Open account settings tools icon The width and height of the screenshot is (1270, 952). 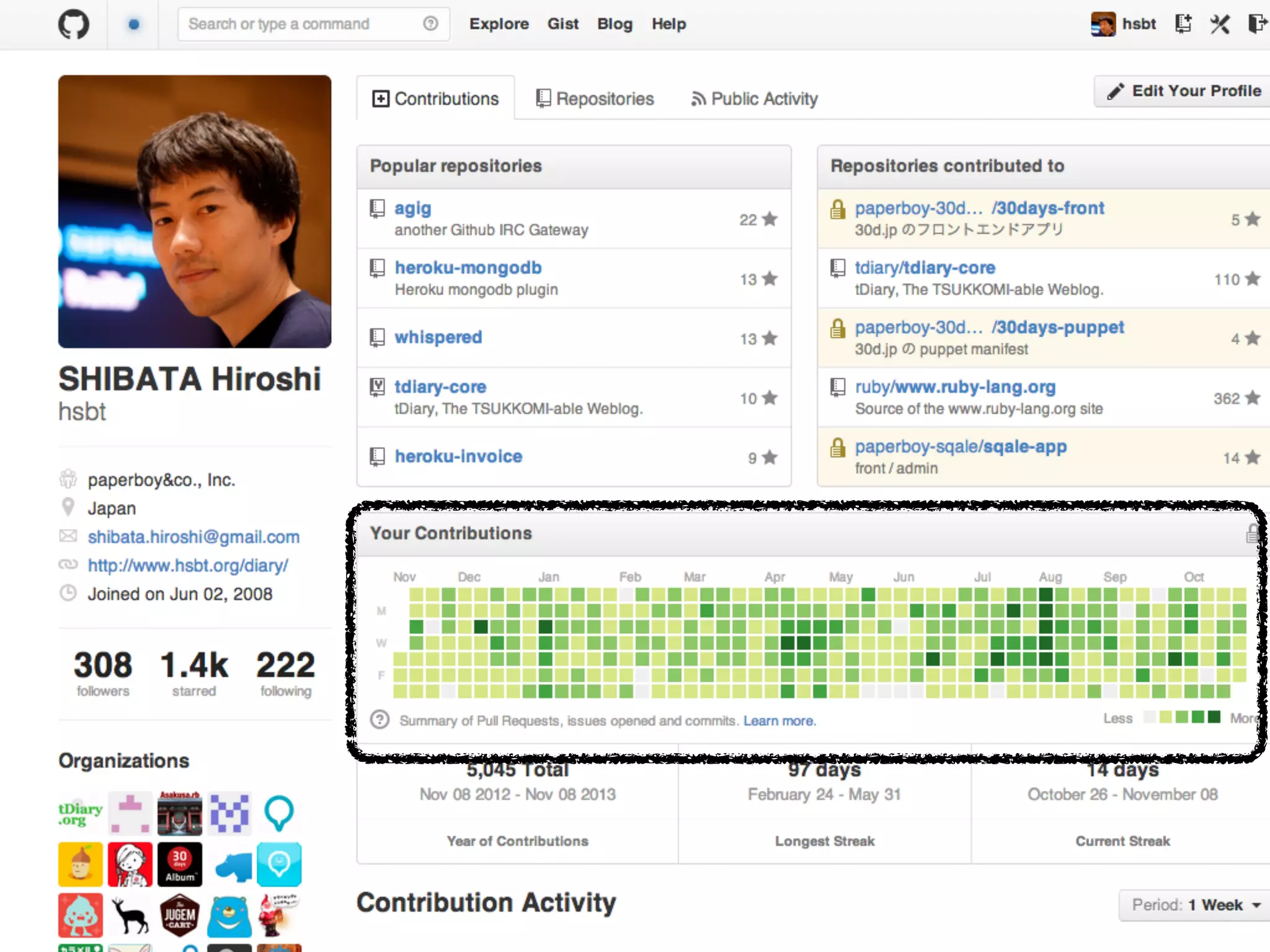[x=1219, y=24]
